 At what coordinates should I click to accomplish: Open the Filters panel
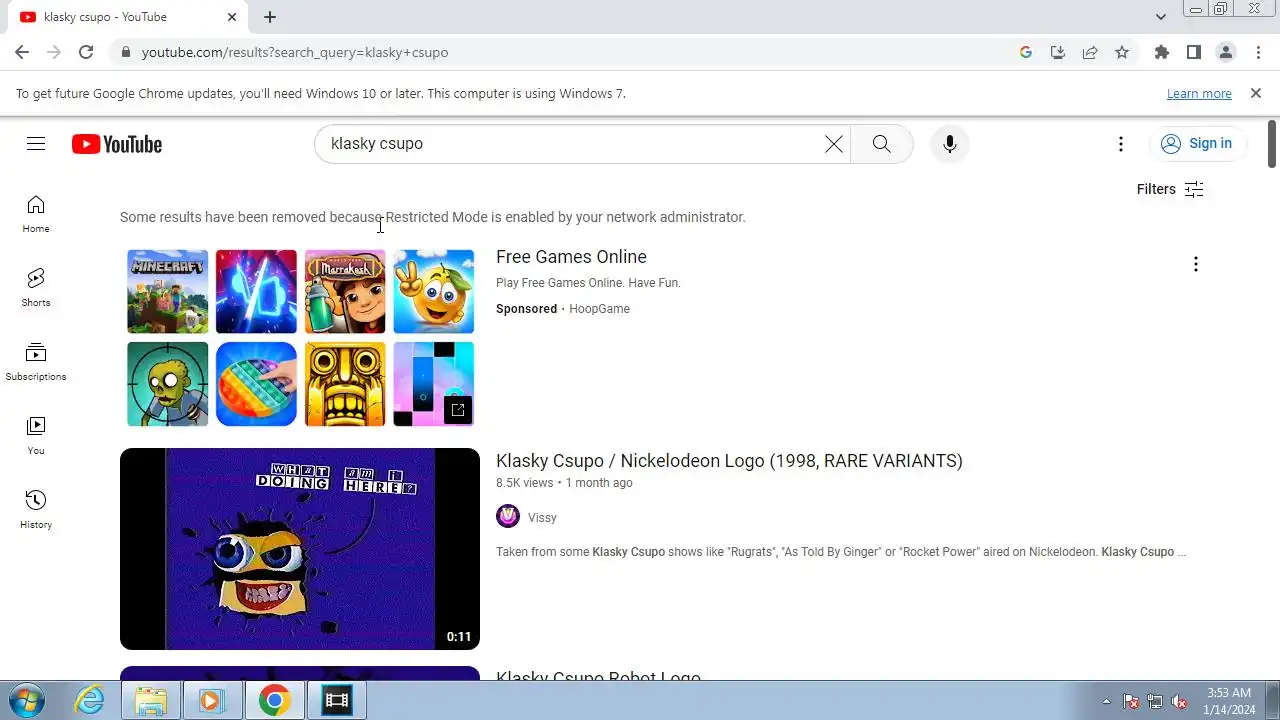pyautogui.click(x=1170, y=189)
